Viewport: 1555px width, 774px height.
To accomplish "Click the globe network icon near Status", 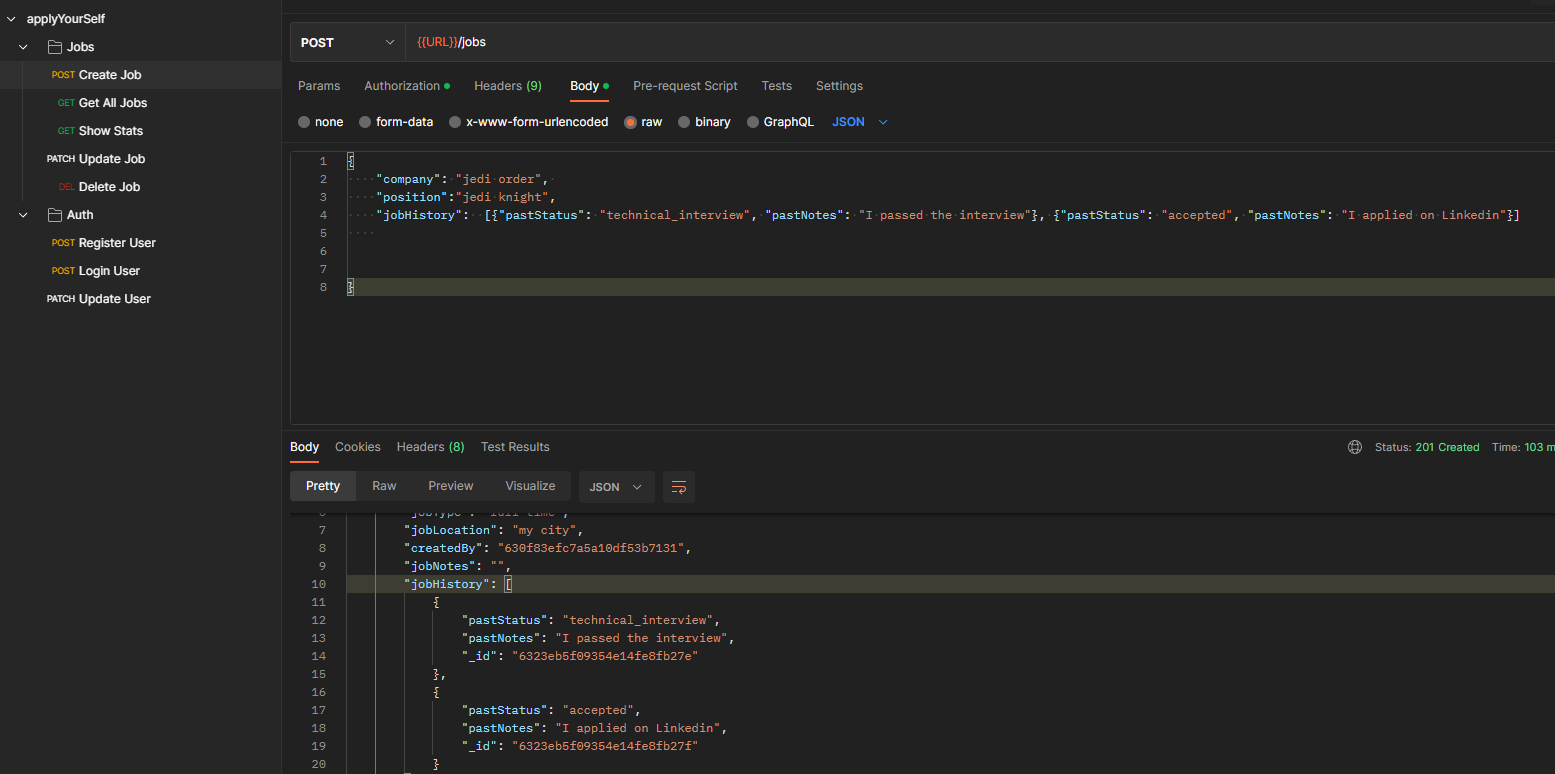I will coord(1355,447).
